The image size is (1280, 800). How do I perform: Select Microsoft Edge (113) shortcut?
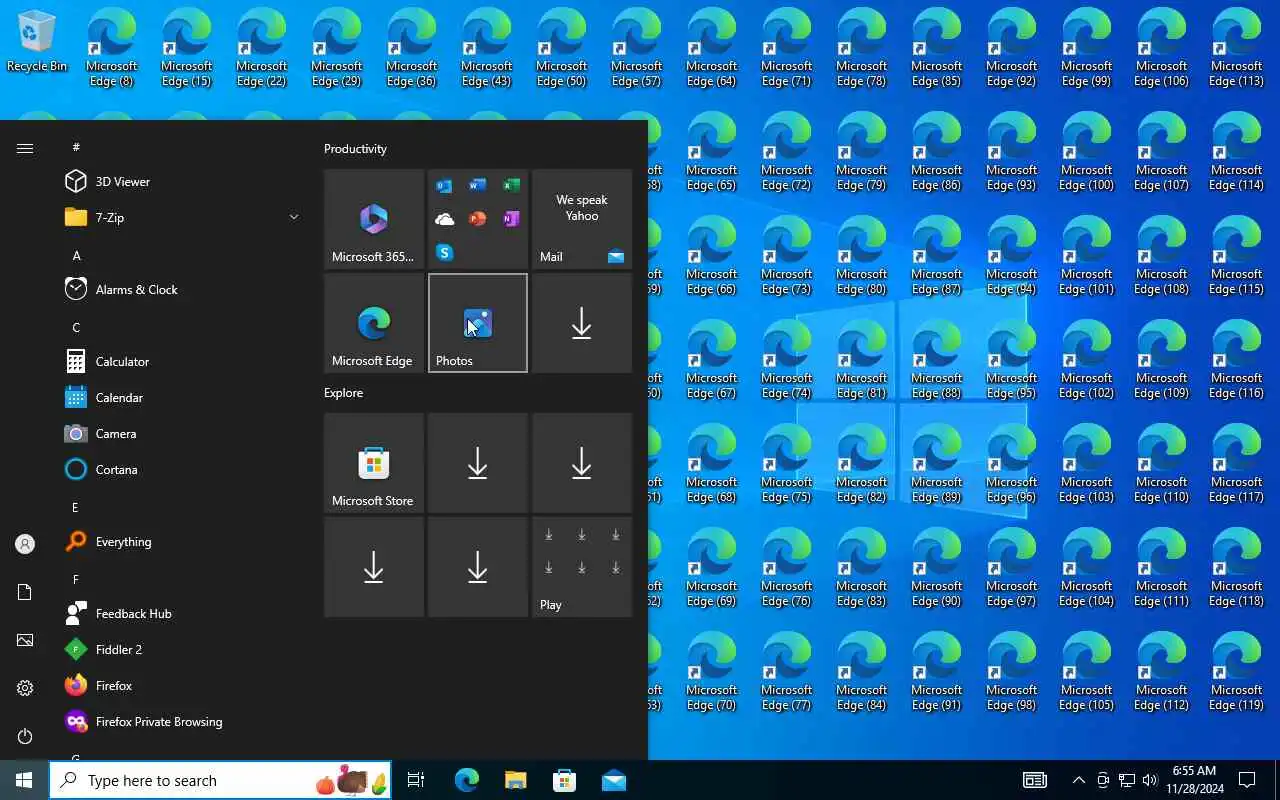(x=1237, y=47)
